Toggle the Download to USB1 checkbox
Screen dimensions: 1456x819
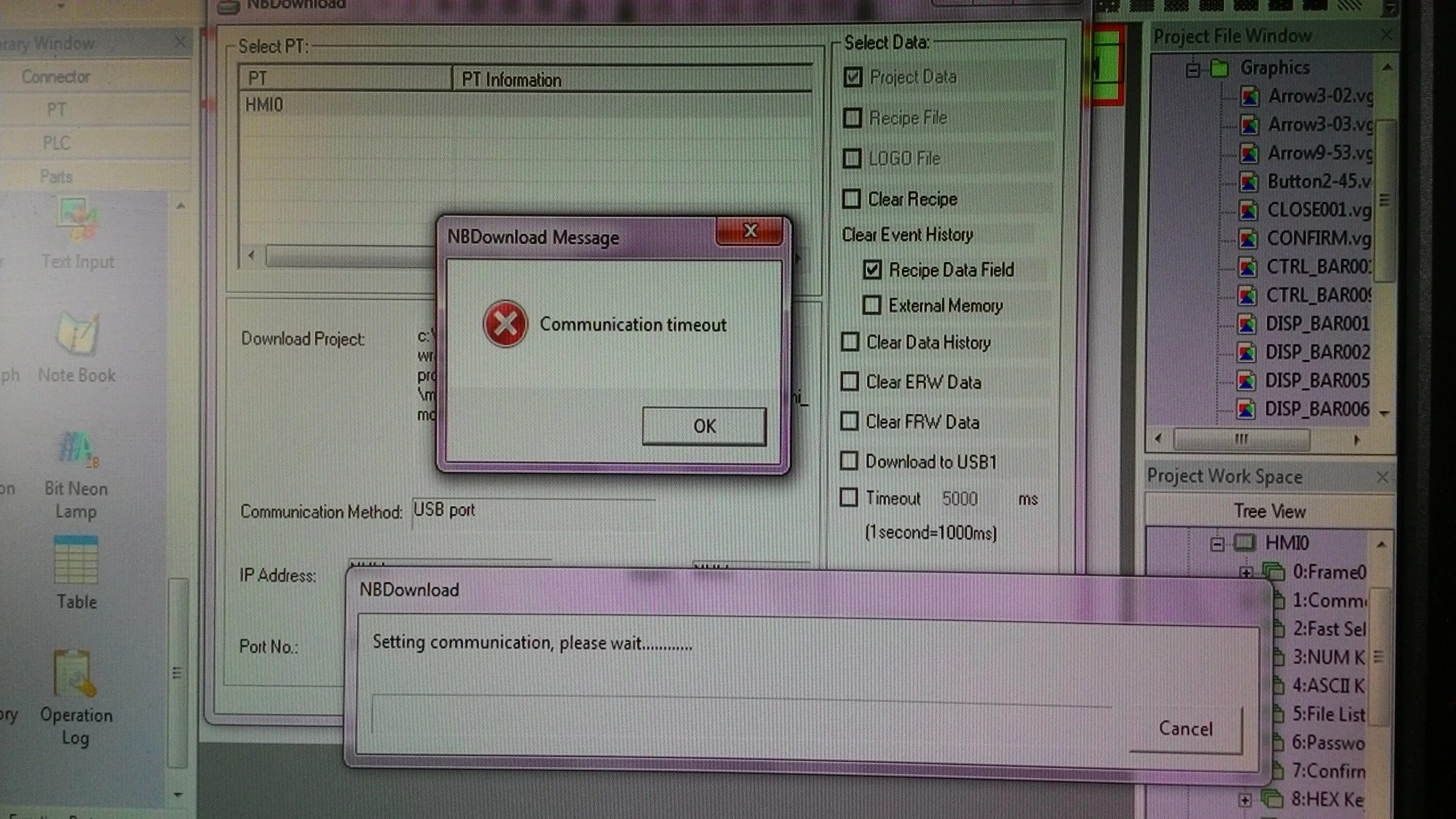click(851, 460)
